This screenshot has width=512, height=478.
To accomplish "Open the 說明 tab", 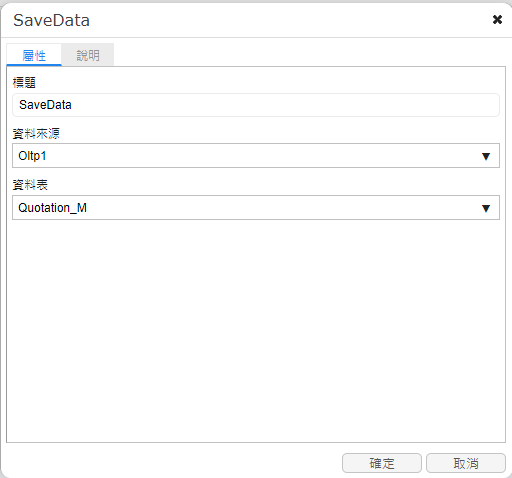I will tap(88, 55).
